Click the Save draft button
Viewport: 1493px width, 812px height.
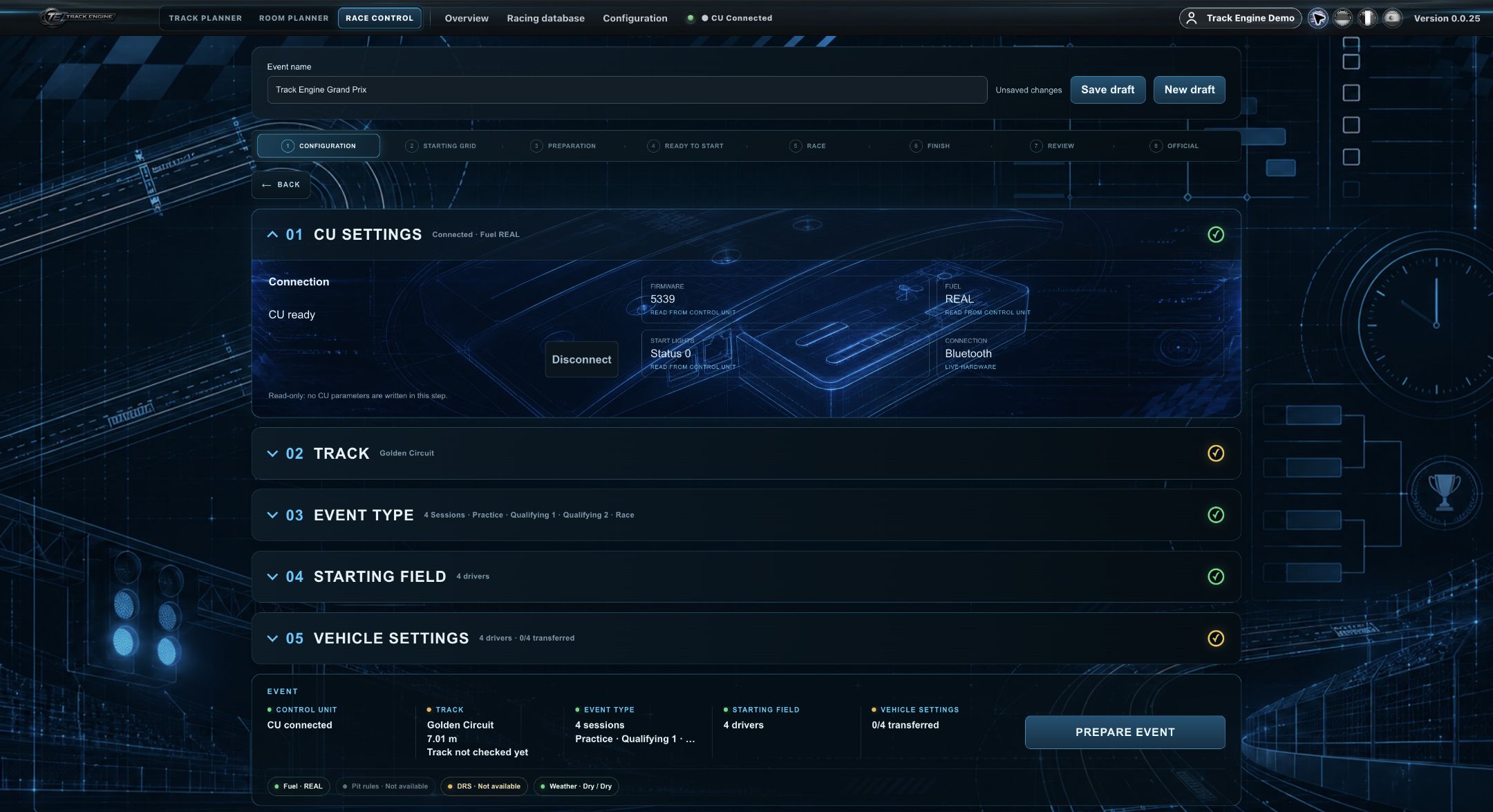pyautogui.click(x=1107, y=90)
